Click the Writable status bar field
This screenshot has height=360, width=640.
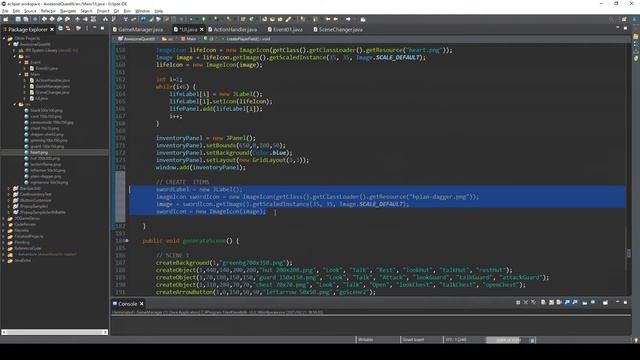377,340
